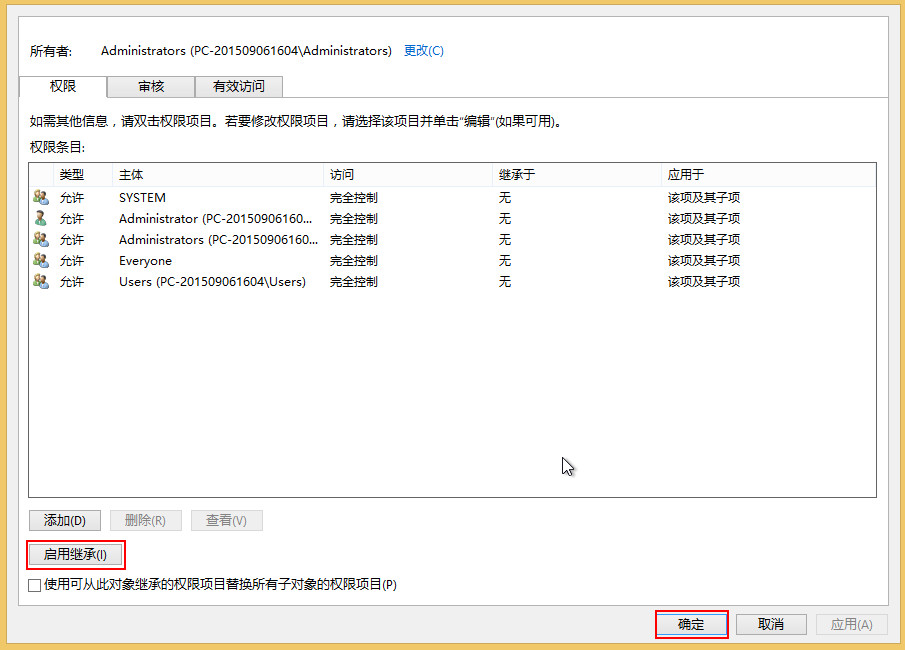
Task: Click the group icon next to Everyone
Action: pyautogui.click(x=41, y=260)
